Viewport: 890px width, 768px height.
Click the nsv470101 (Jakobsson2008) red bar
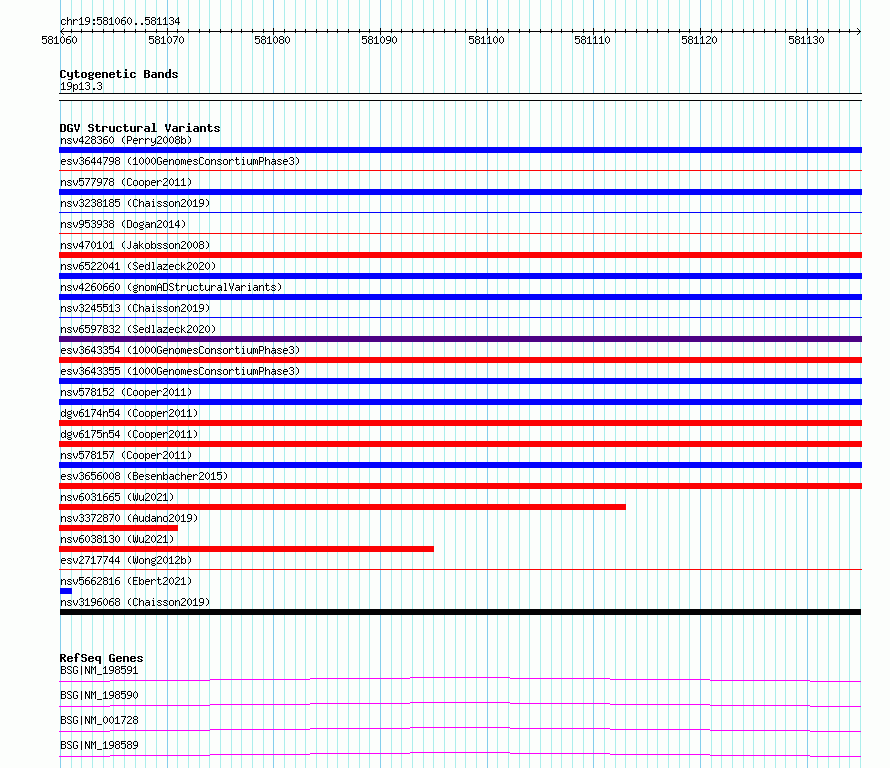coord(460,255)
